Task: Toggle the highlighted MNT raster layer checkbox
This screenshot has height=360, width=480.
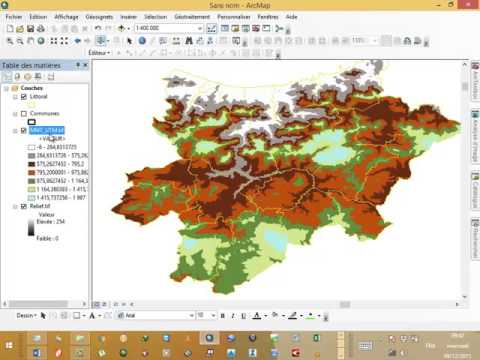Action: (24, 131)
